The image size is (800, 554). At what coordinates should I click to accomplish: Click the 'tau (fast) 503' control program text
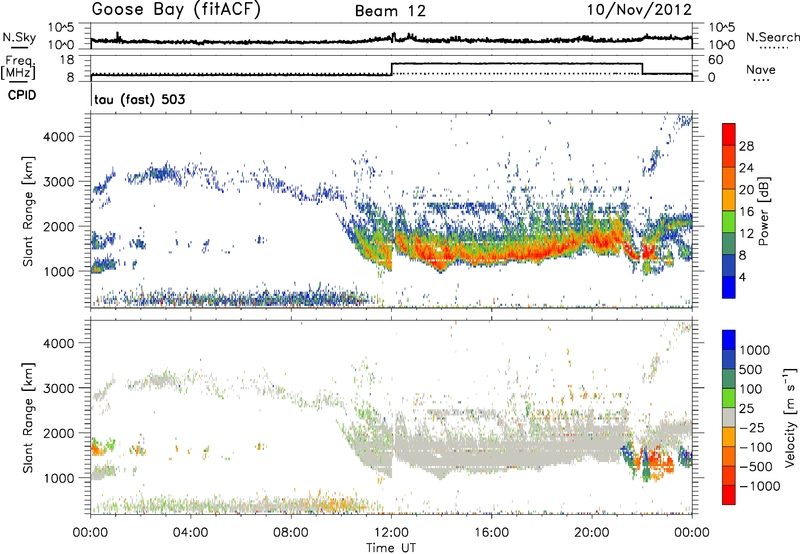tap(140, 99)
